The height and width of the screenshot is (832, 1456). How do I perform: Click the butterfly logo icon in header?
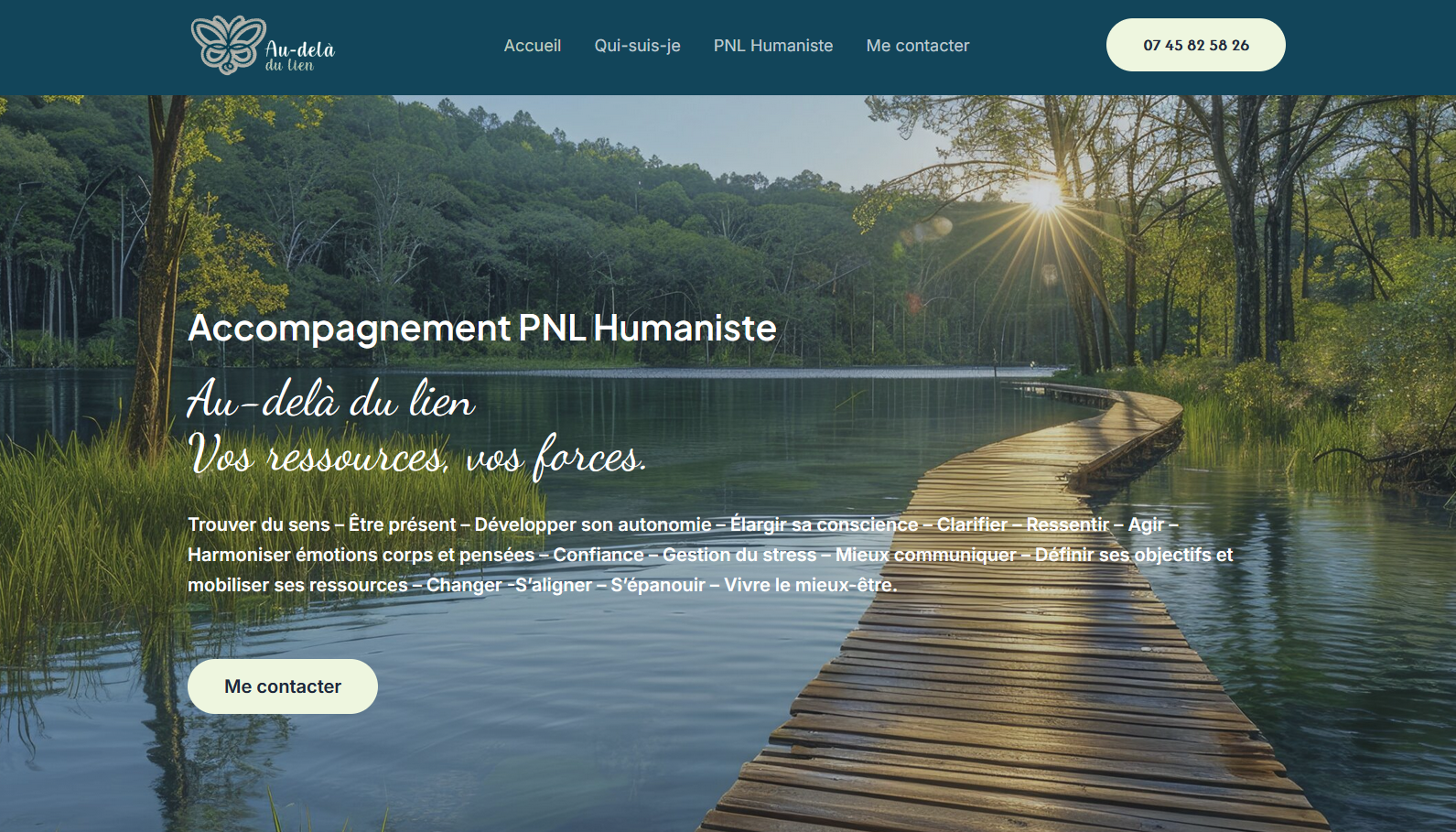pos(228,45)
